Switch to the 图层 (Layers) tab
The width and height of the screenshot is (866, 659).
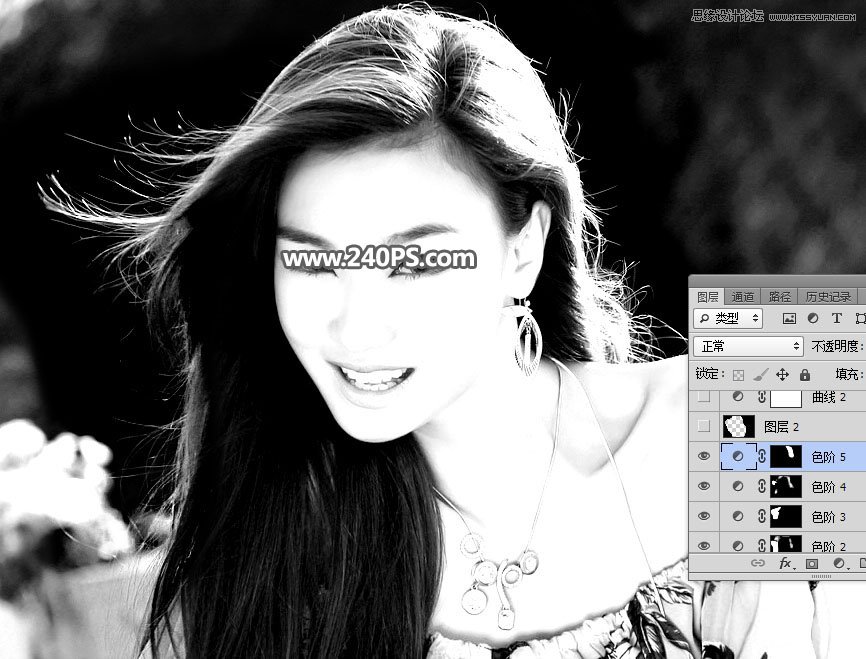(707, 297)
